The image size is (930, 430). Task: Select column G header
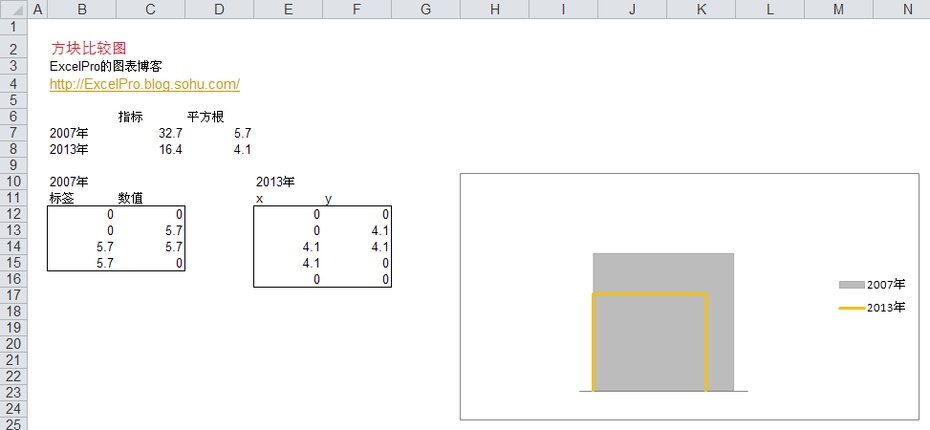tap(425, 9)
